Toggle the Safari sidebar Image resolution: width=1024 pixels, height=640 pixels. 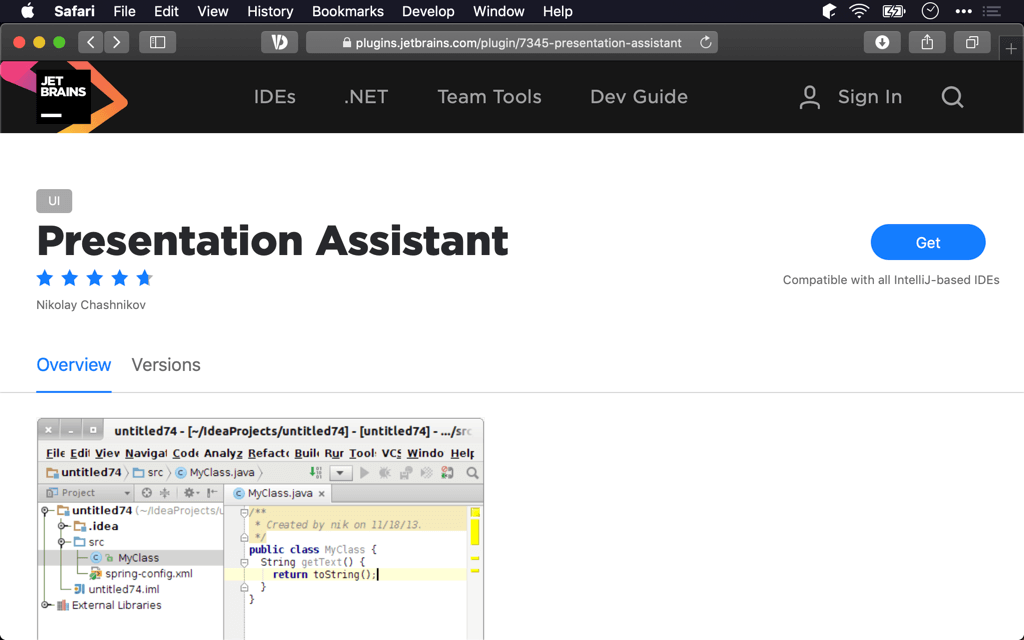click(x=157, y=42)
